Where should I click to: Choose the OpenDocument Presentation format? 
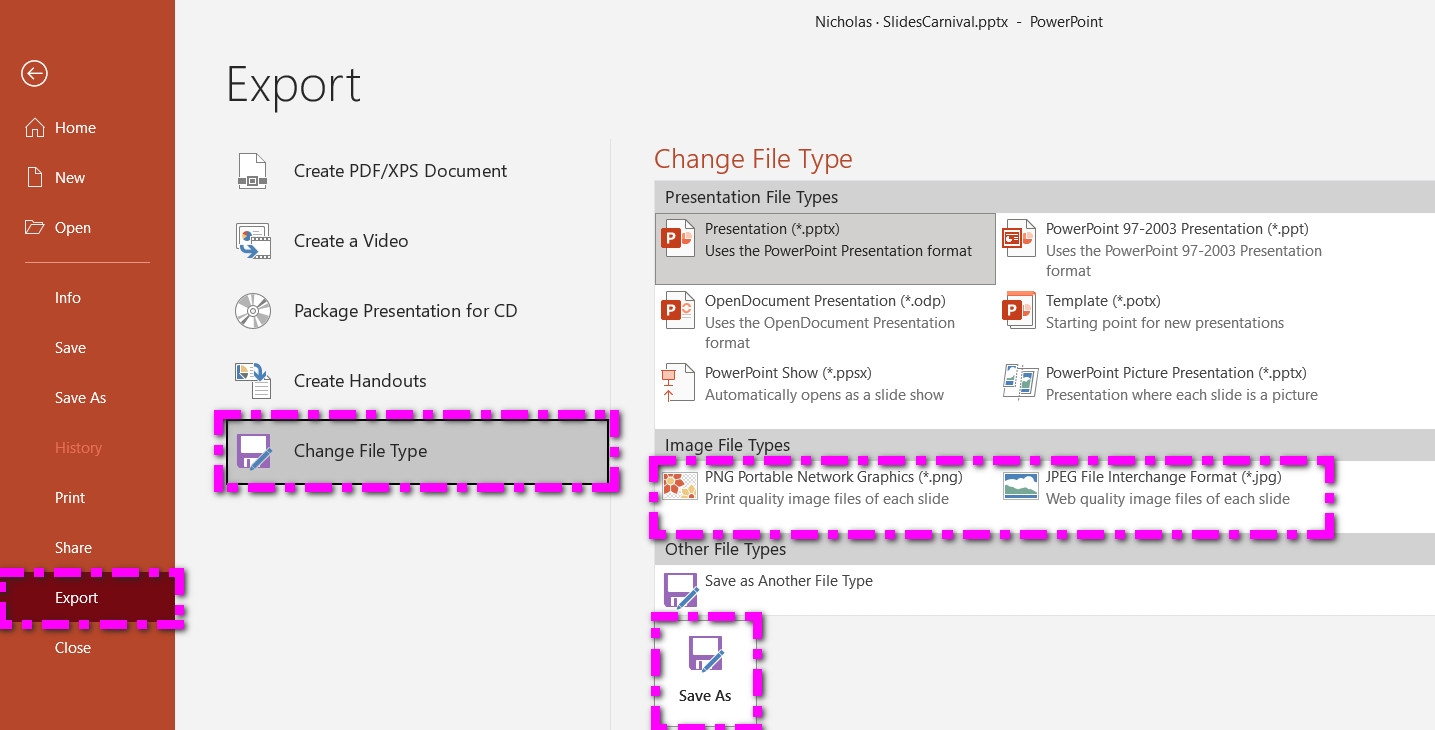pyautogui.click(x=825, y=321)
